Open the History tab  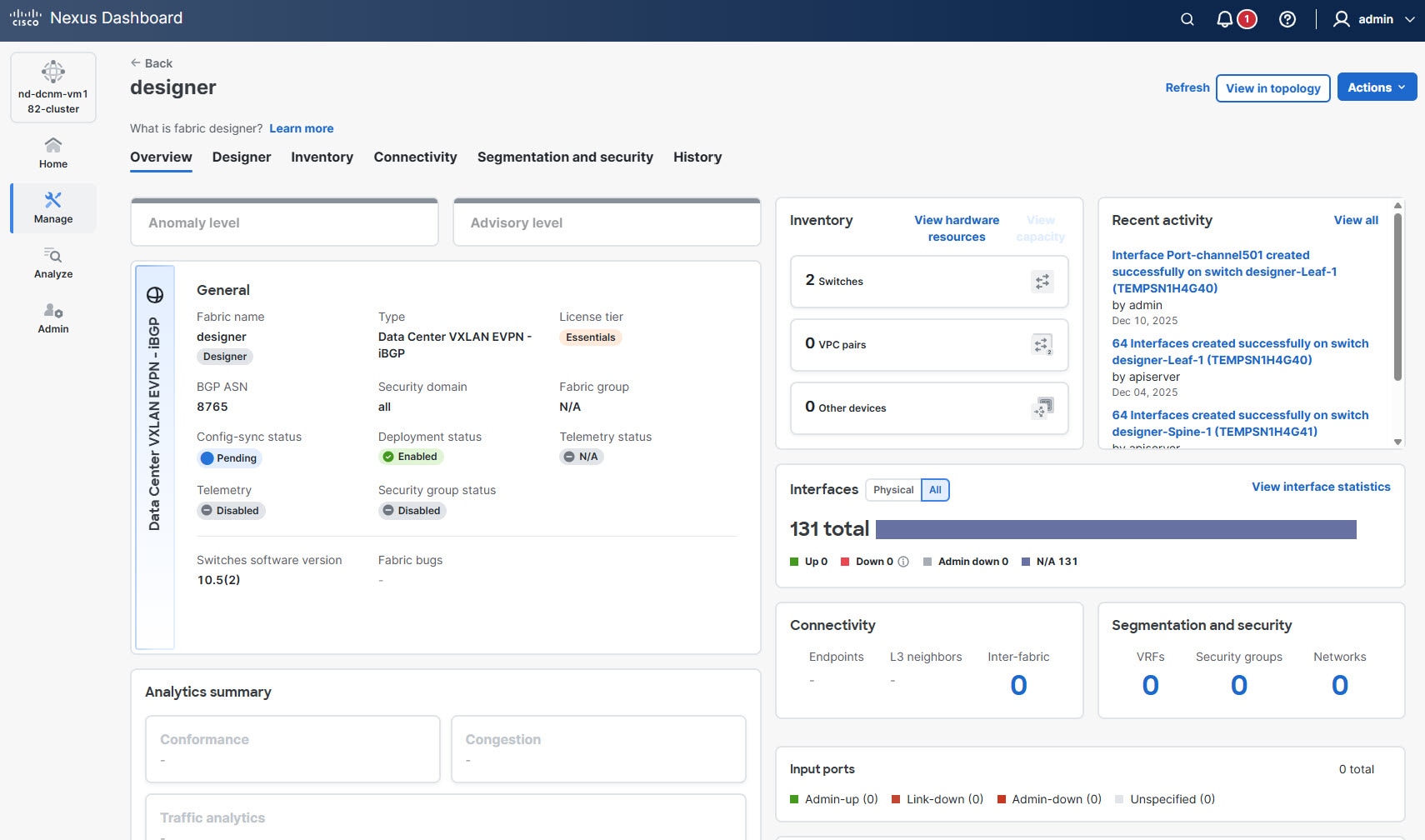click(697, 157)
